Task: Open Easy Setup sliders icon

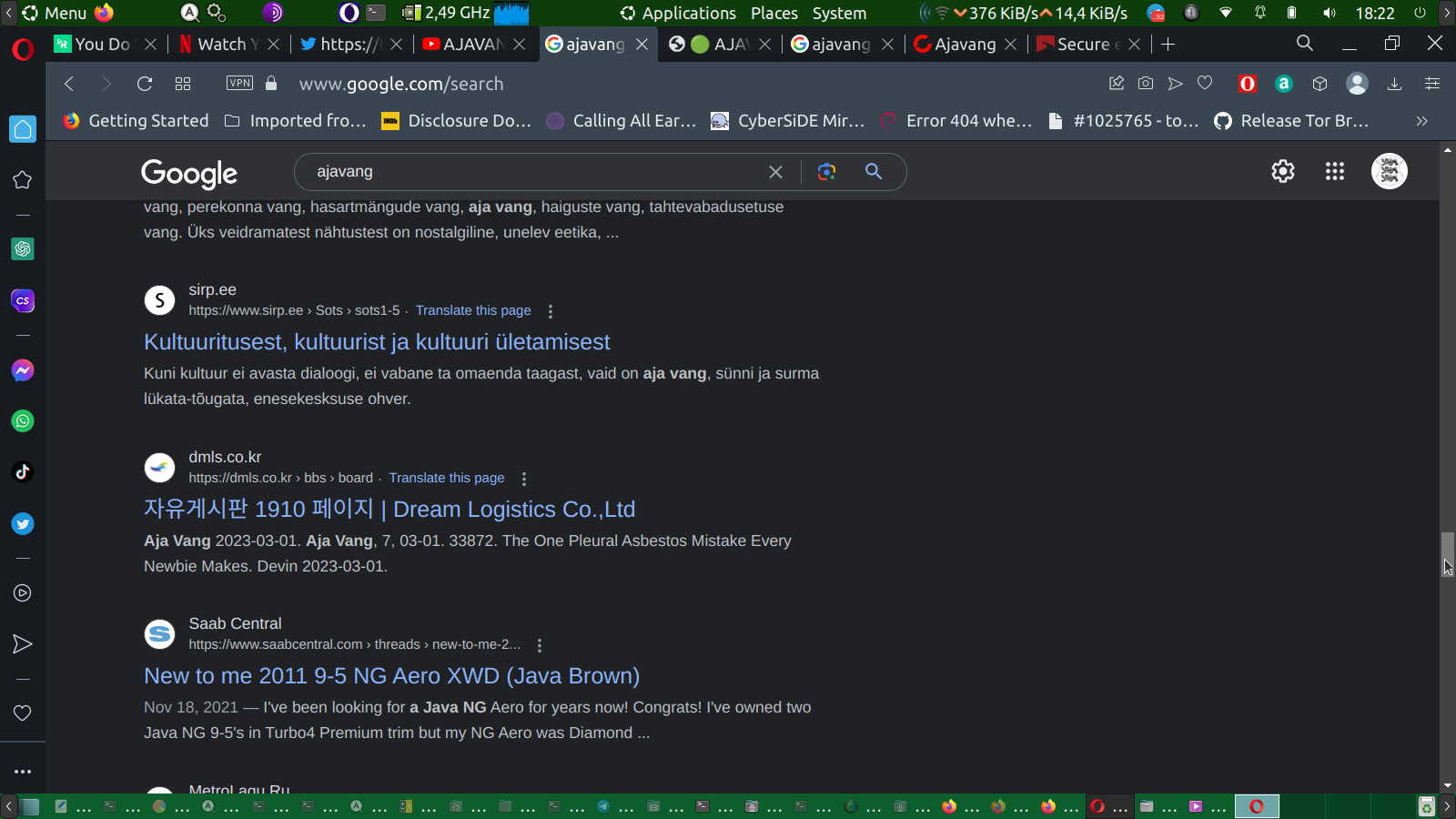Action: click(x=1432, y=84)
